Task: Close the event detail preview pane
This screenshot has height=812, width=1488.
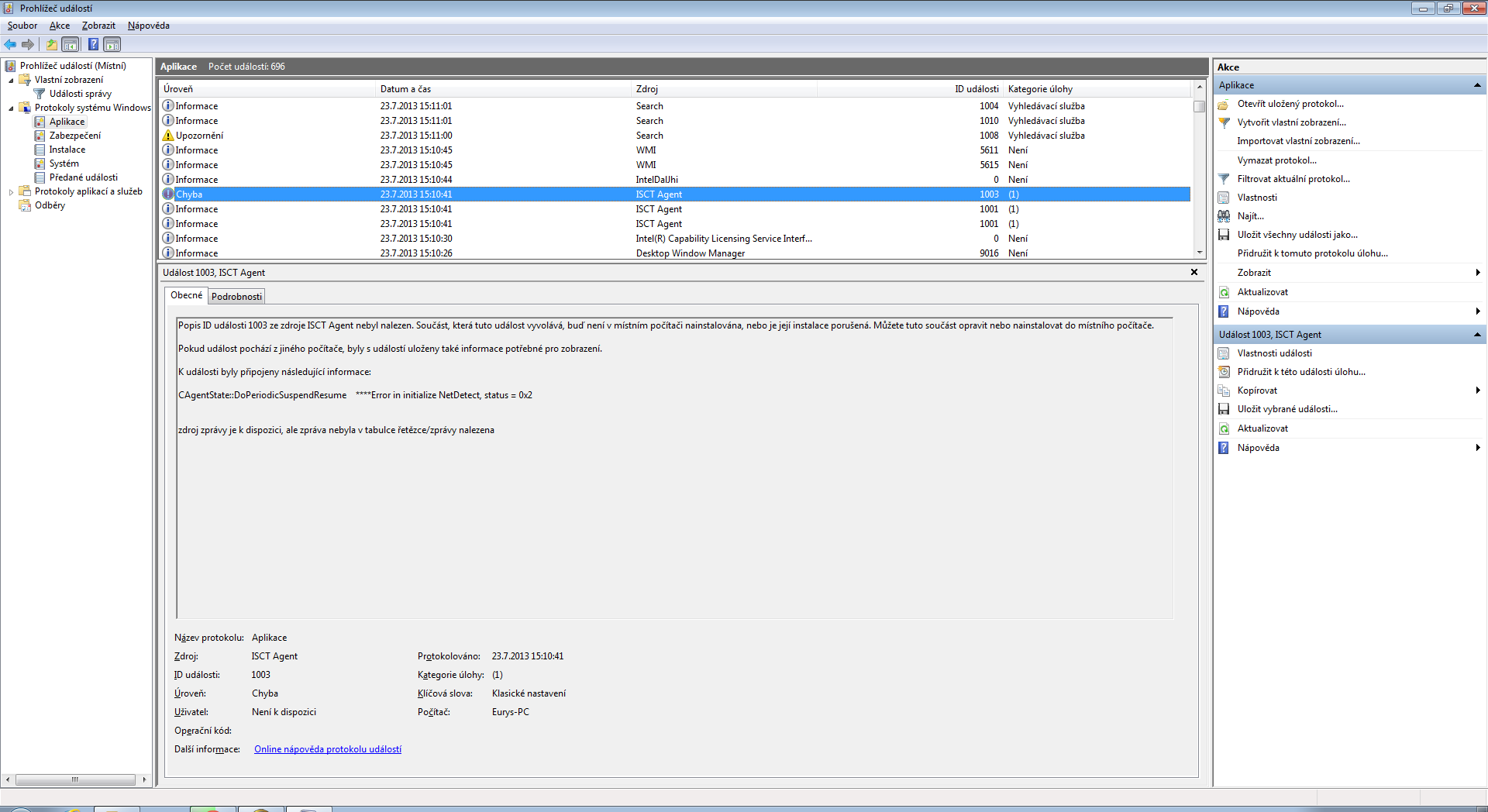Action: coord(1194,272)
